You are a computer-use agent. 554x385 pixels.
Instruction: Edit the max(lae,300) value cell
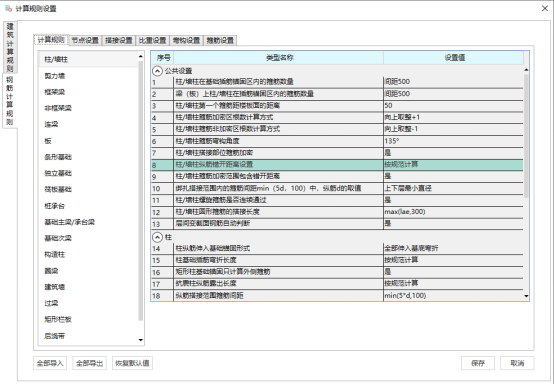453,212
